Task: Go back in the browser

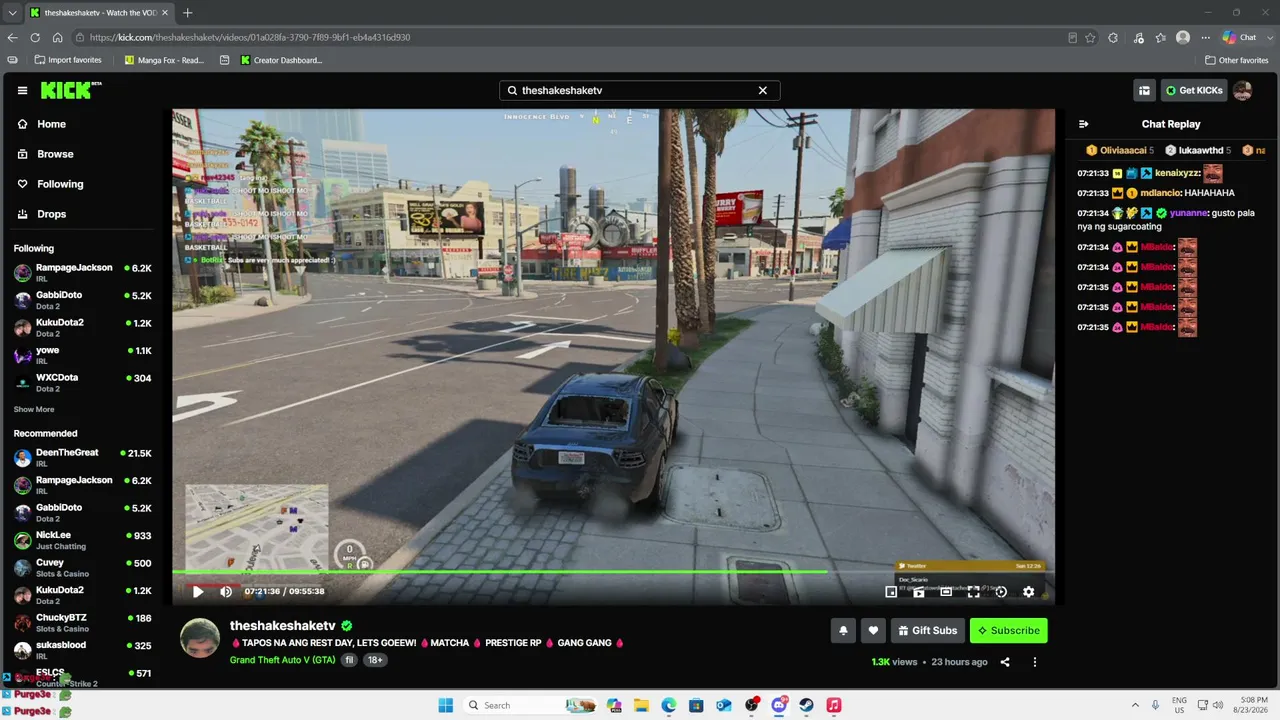Action: (x=12, y=37)
